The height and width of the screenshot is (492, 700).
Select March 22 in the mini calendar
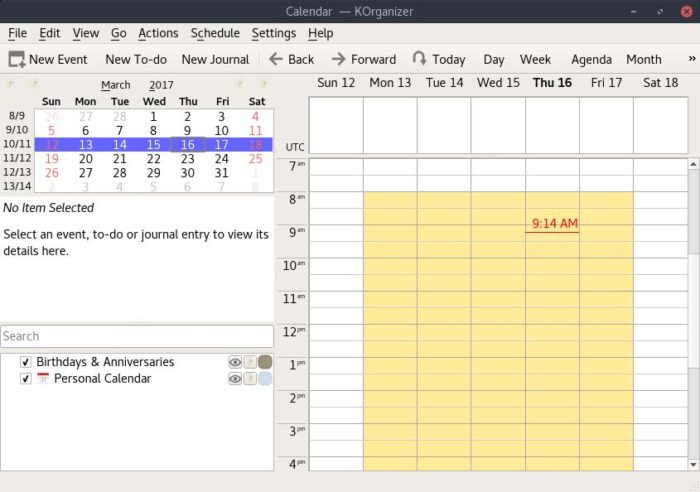[154, 159]
